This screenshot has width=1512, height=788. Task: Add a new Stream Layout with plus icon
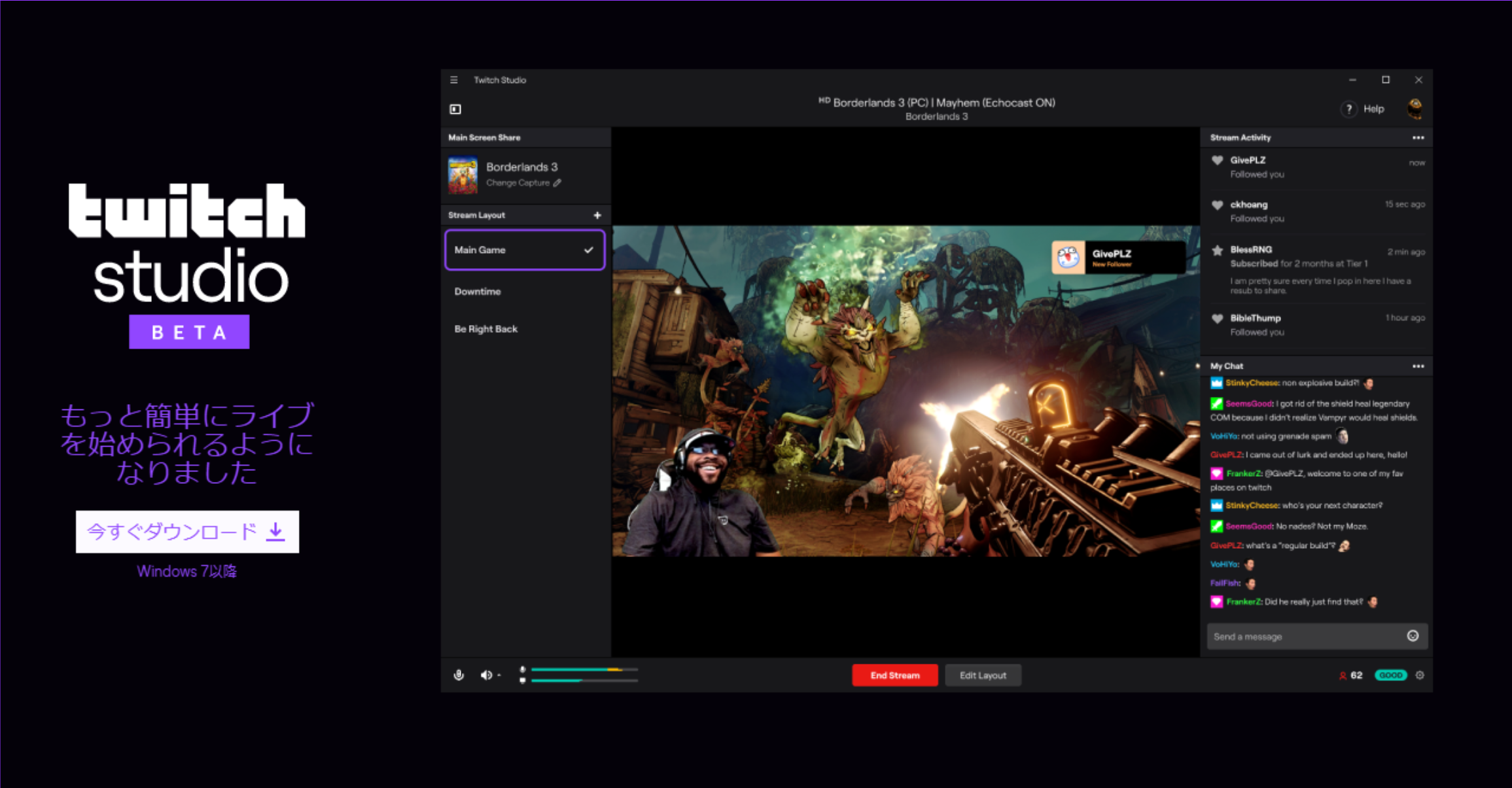tap(597, 215)
